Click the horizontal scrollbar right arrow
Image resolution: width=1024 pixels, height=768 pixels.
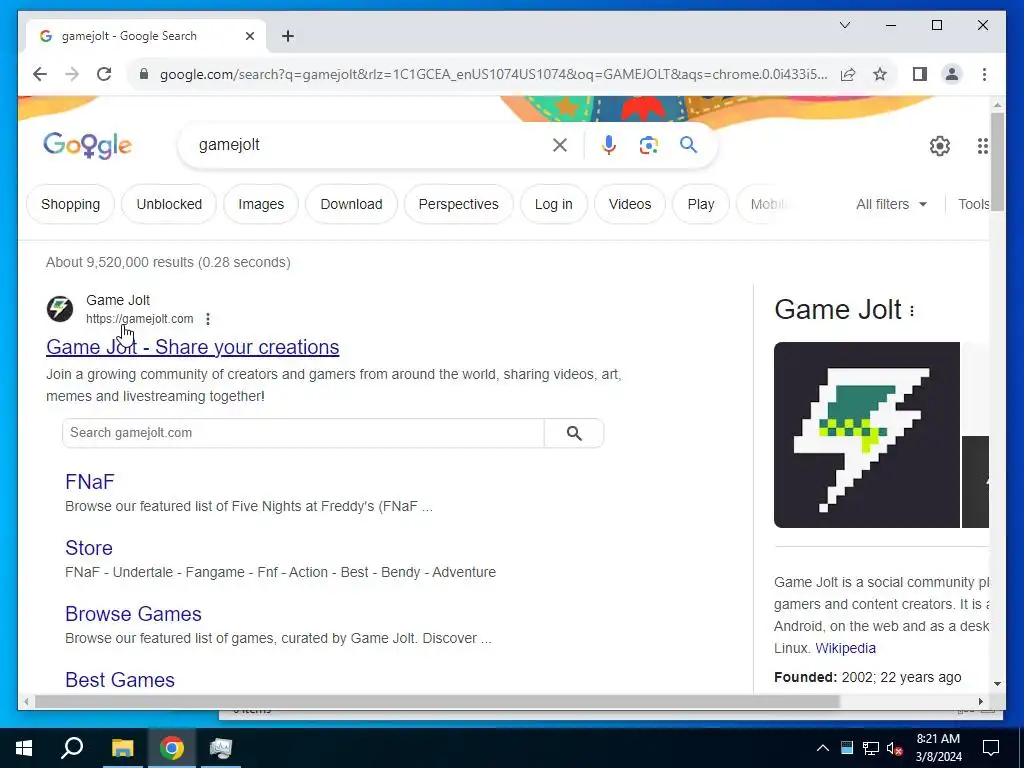(x=980, y=701)
